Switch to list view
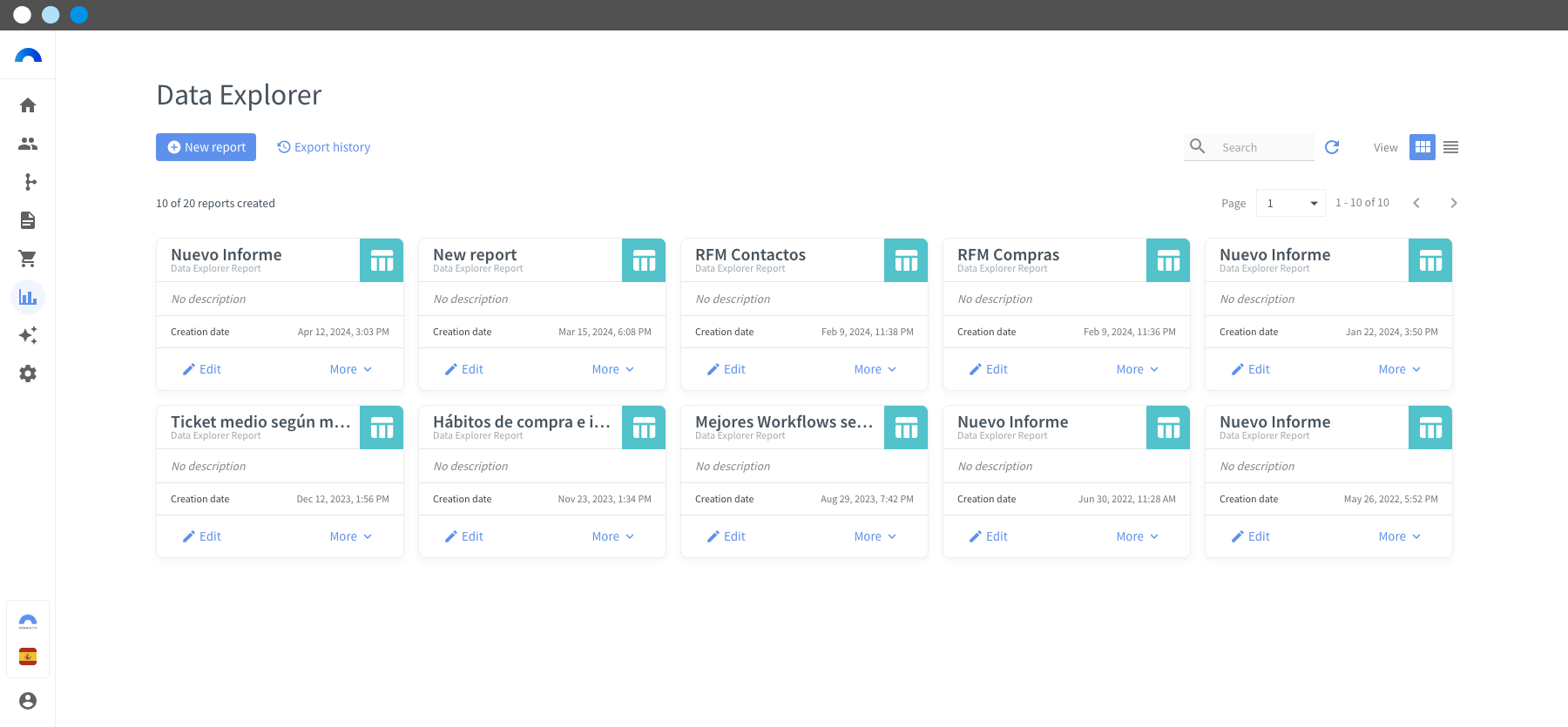The height and width of the screenshot is (727, 1568). tap(1450, 147)
